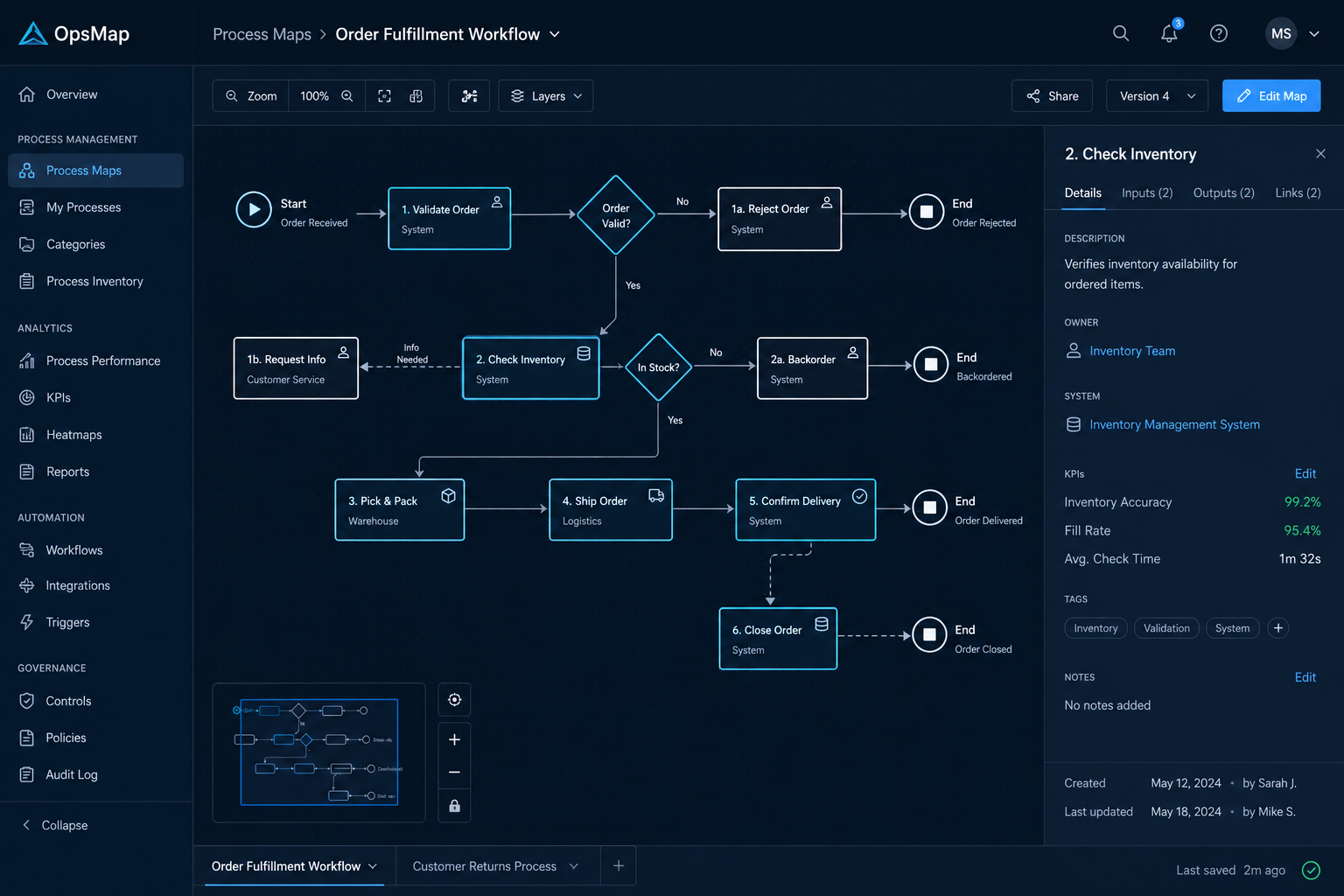Click the OpsMap logo
1344x896 pixels.
[x=73, y=33]
